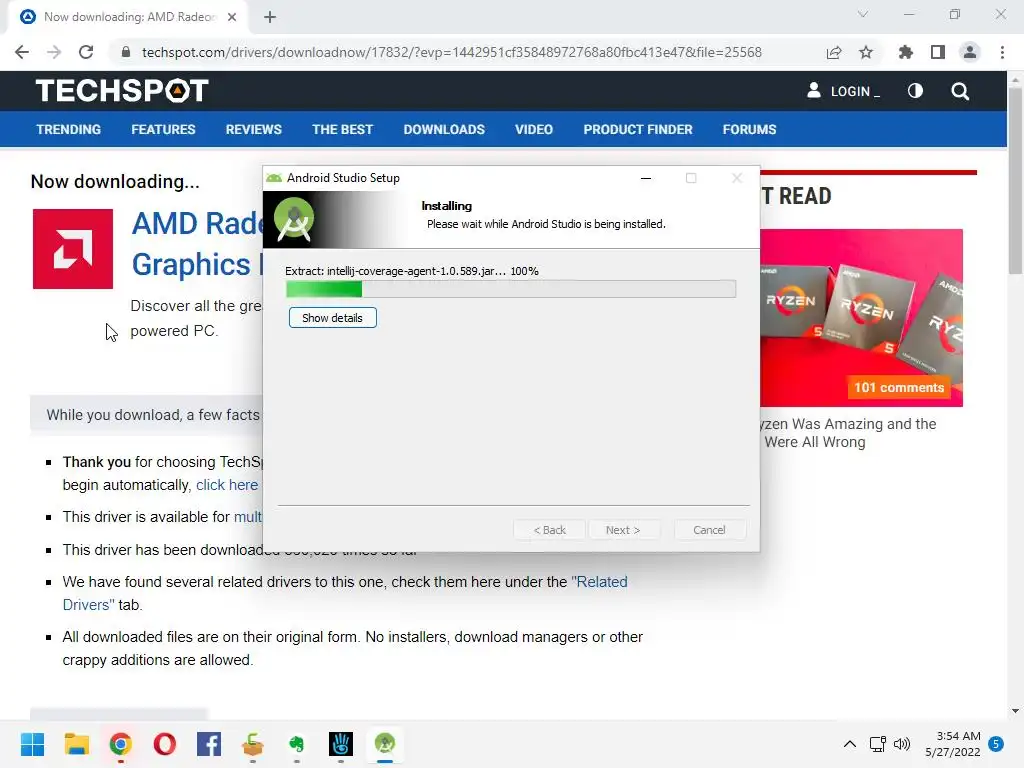Open the FEATURES menu item

click(x=163, y=129)
